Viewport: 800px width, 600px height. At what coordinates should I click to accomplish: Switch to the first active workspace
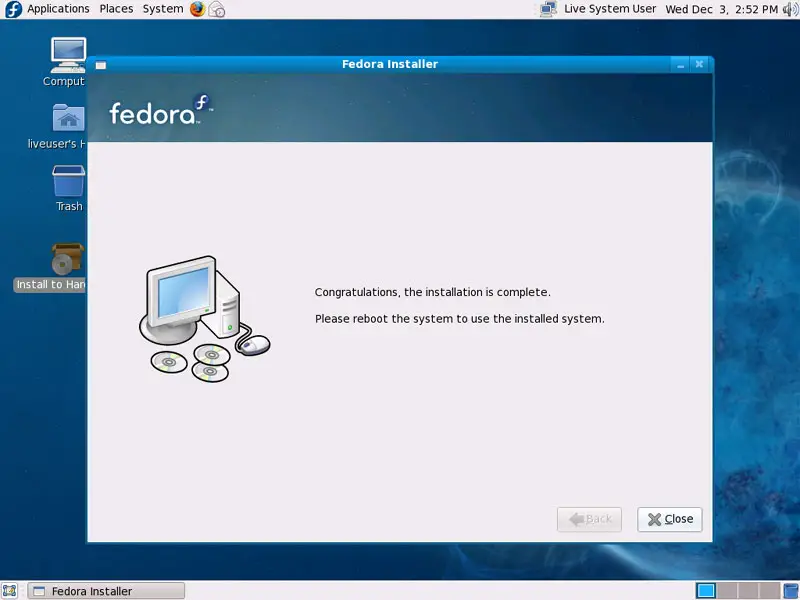coord(706,591)
